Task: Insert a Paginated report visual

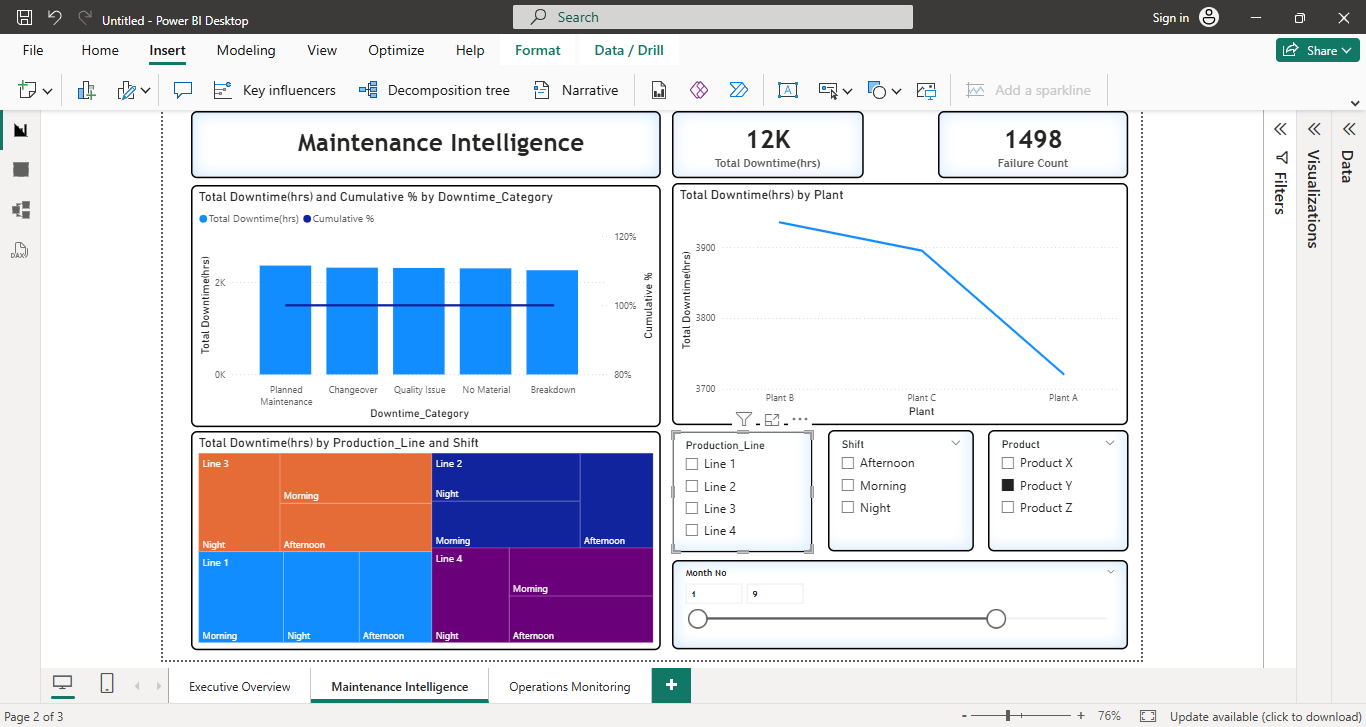Action: [659, 90]
